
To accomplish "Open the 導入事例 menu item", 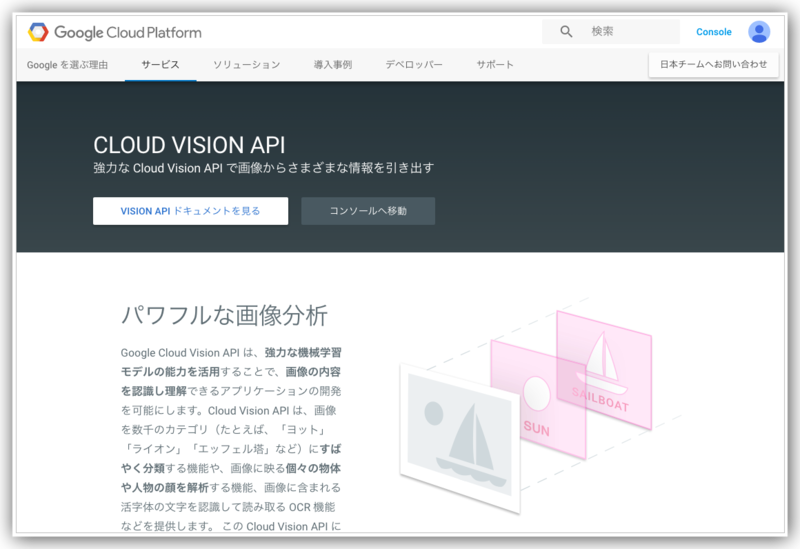I will coord(333,65).
